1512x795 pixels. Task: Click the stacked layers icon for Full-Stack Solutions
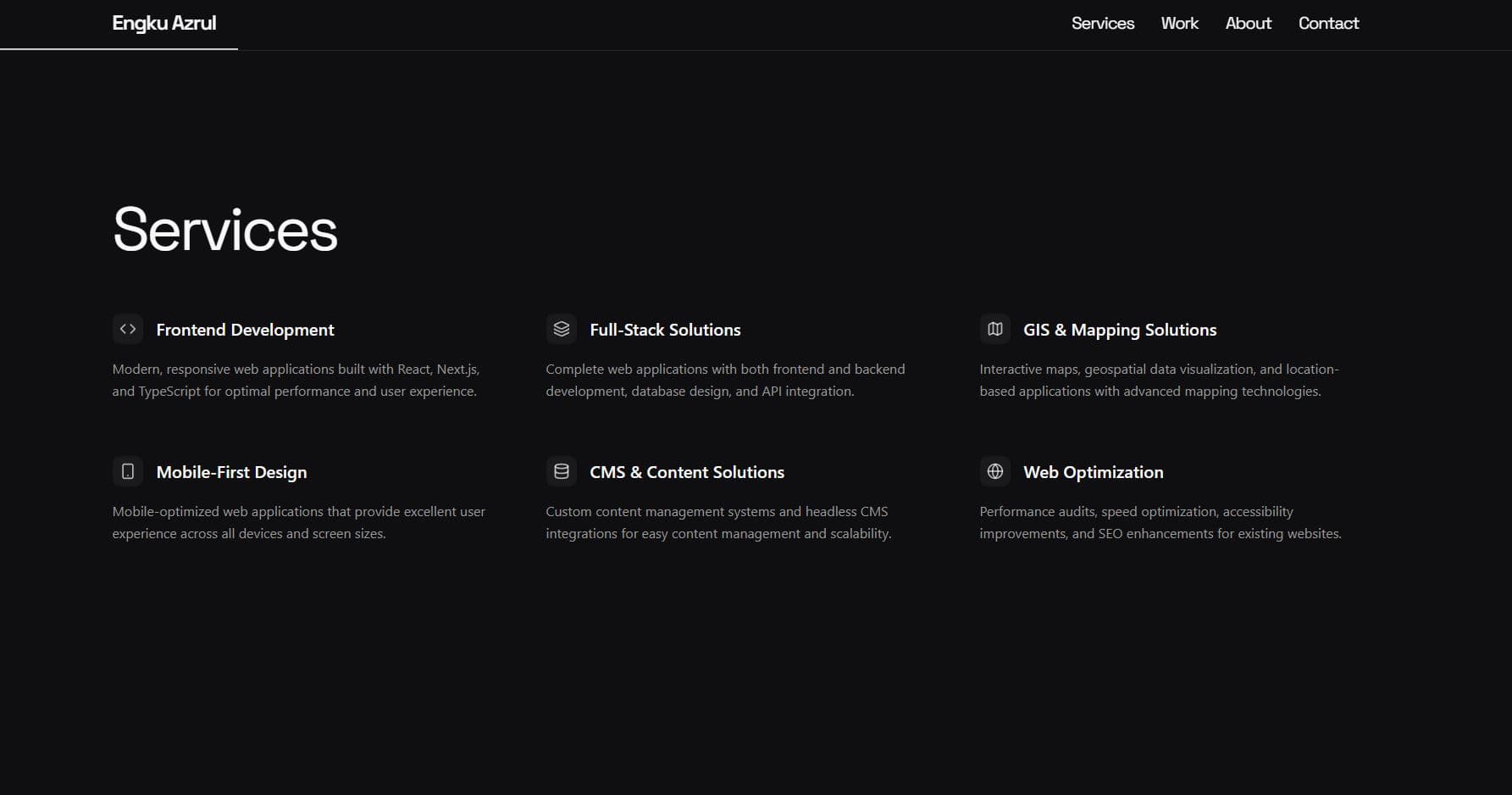click(x=561, y=329)
